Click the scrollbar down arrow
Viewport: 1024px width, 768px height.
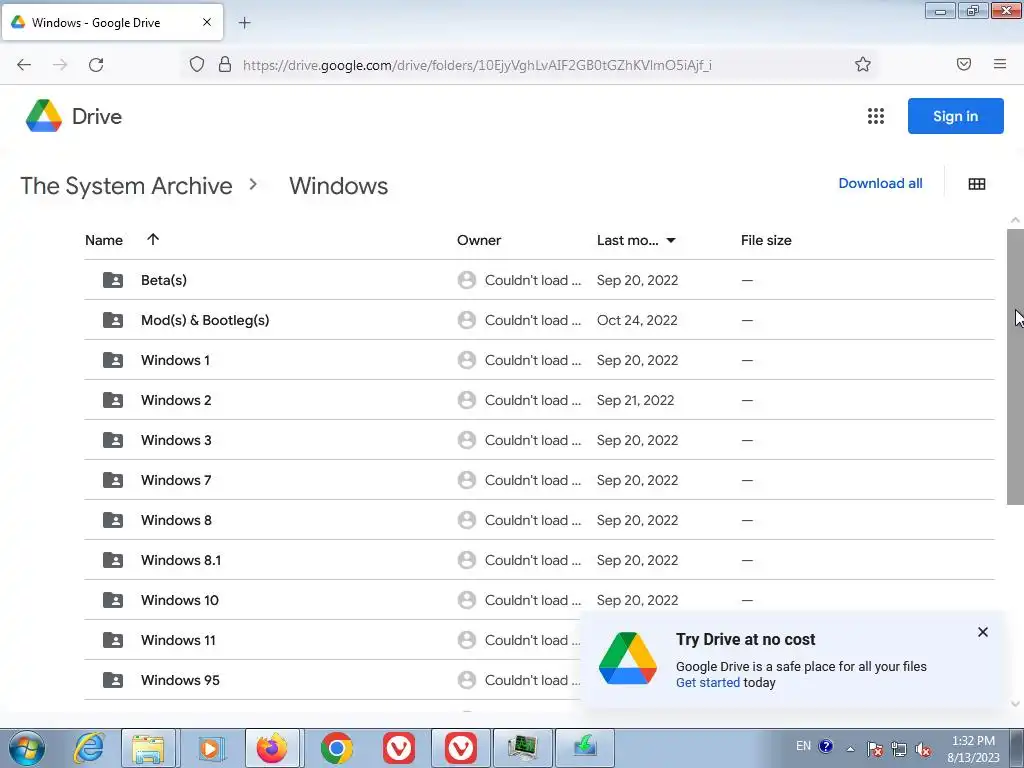[1015, 703]
